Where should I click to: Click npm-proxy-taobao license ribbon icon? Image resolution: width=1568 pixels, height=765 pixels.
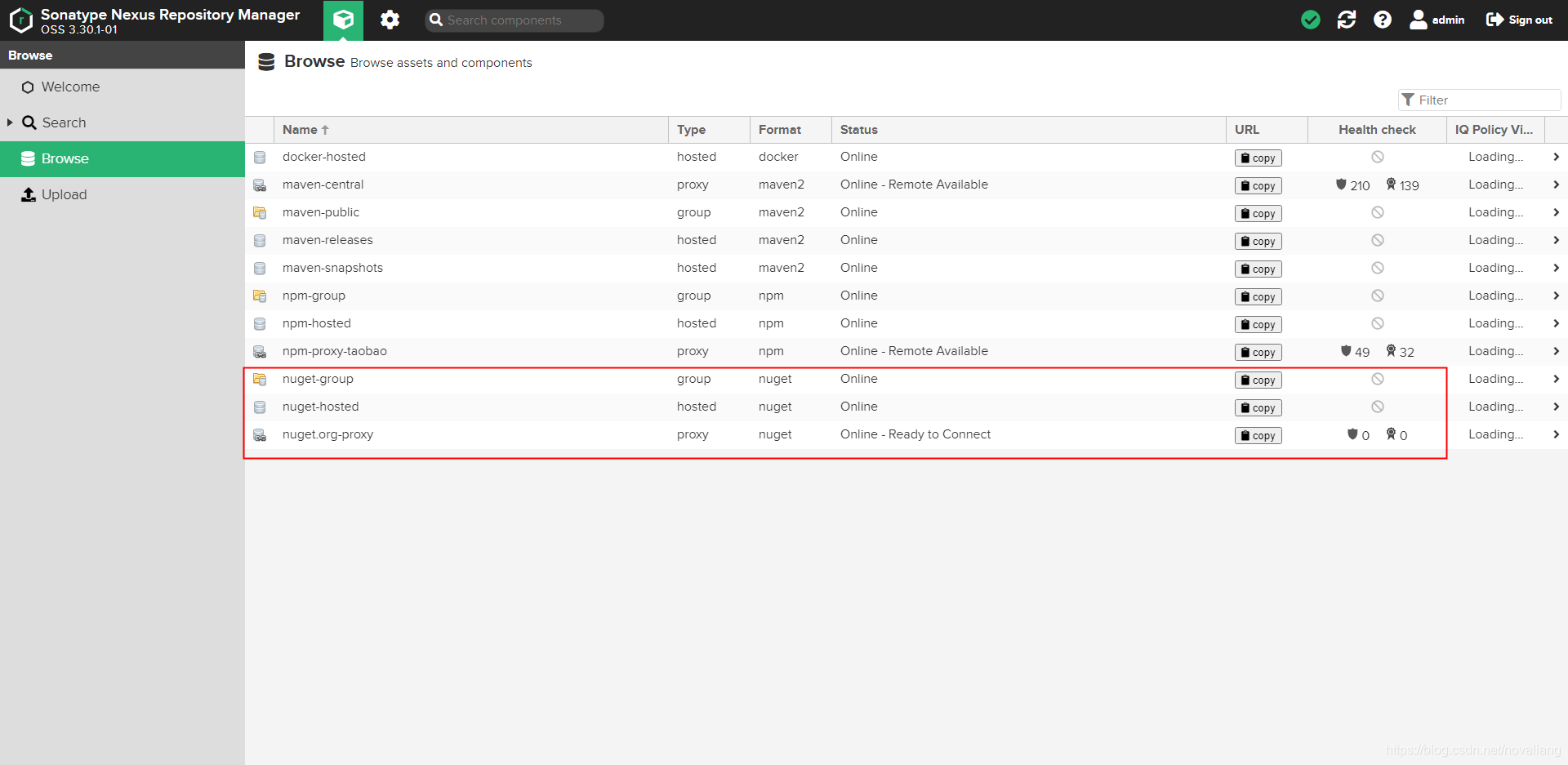pos(1391,351)
